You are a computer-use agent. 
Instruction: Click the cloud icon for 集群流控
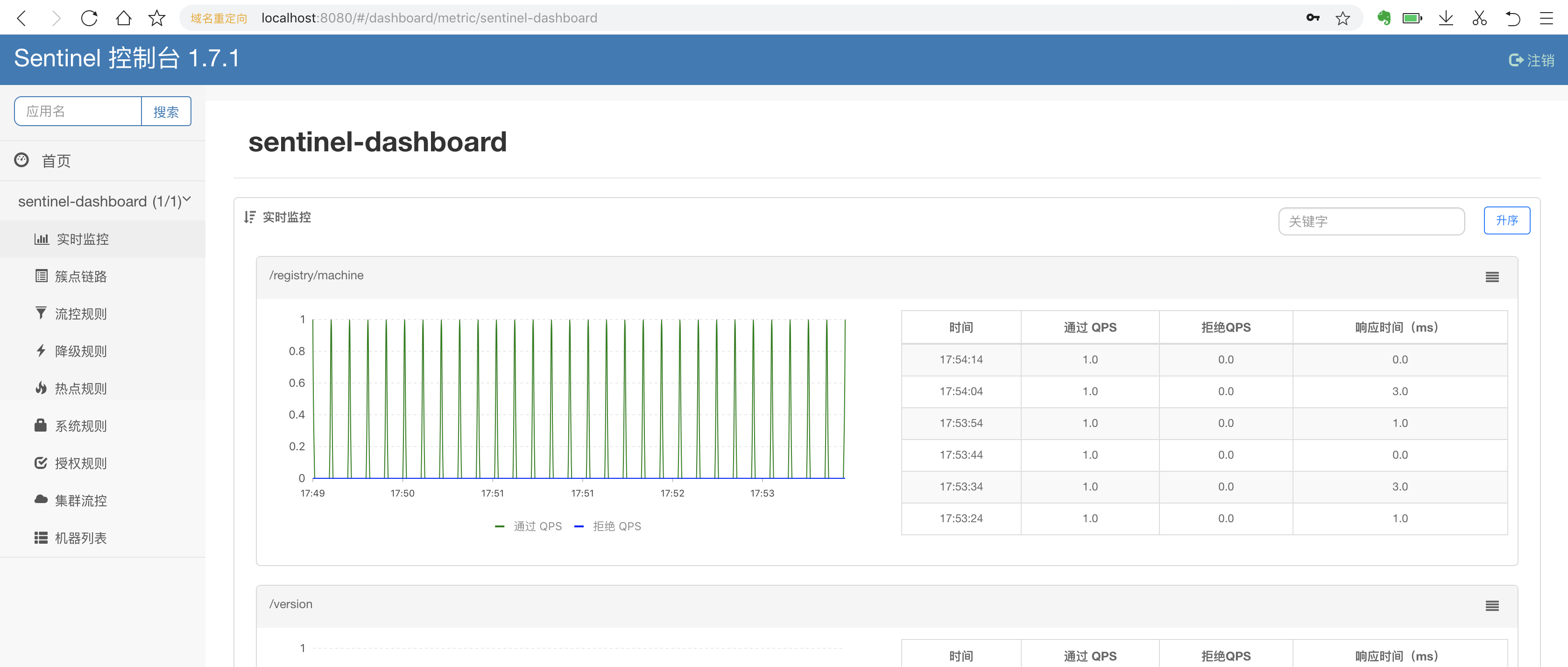click(x=41, y=499)
